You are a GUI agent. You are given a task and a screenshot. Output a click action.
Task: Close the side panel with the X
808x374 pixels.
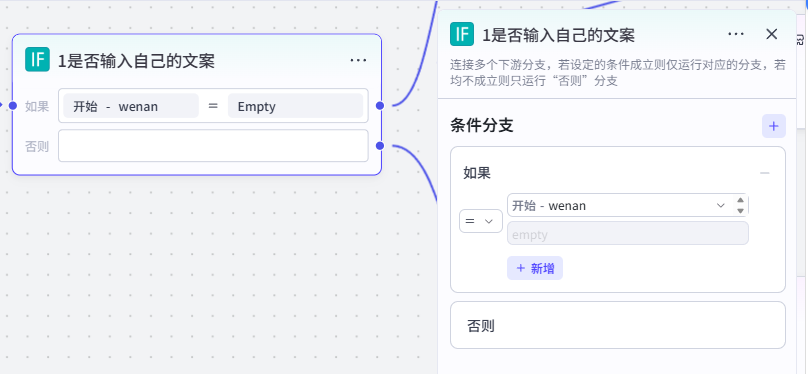[x=771, y=34]
